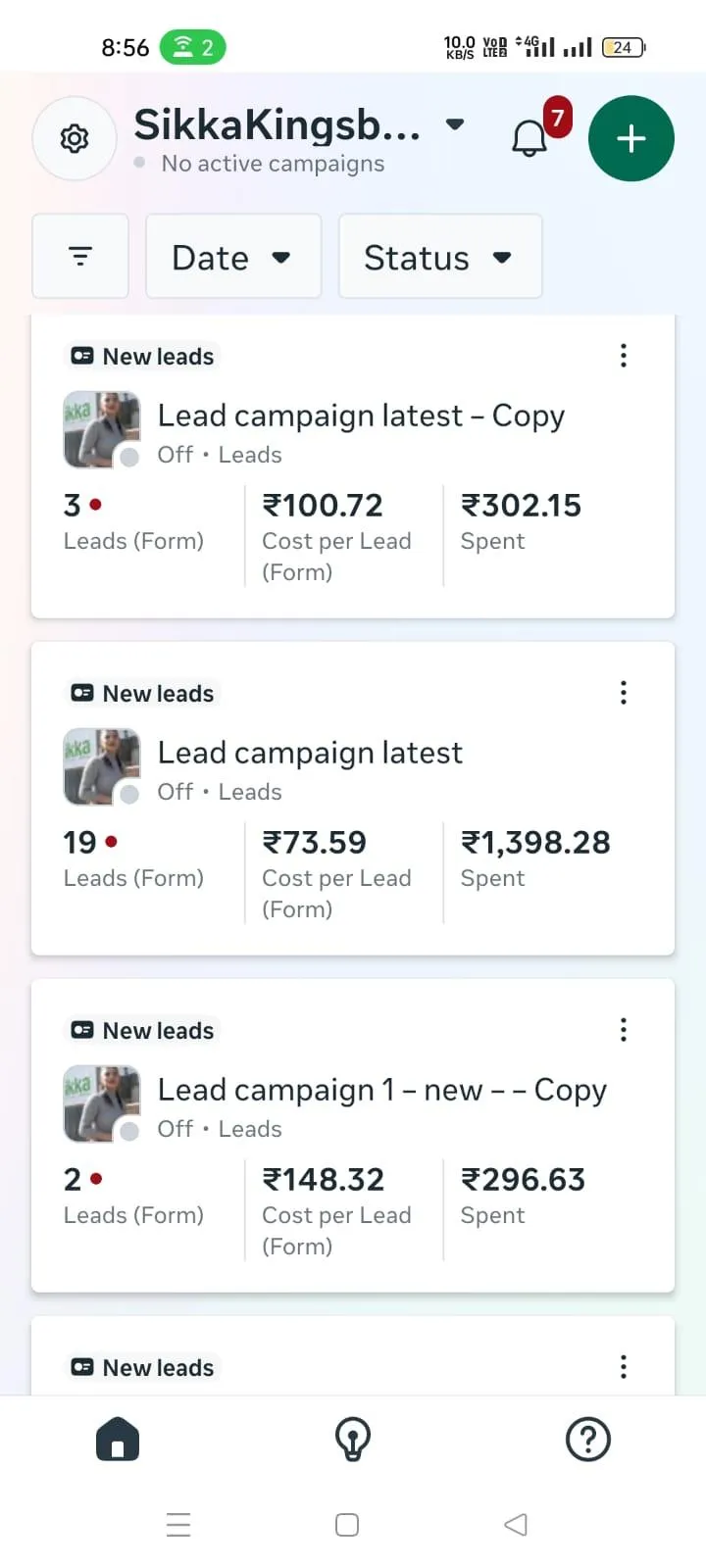Open options menu for Lead campaign latest – Copy
The width and height of the screenshot is (706, 1568).
623,356
